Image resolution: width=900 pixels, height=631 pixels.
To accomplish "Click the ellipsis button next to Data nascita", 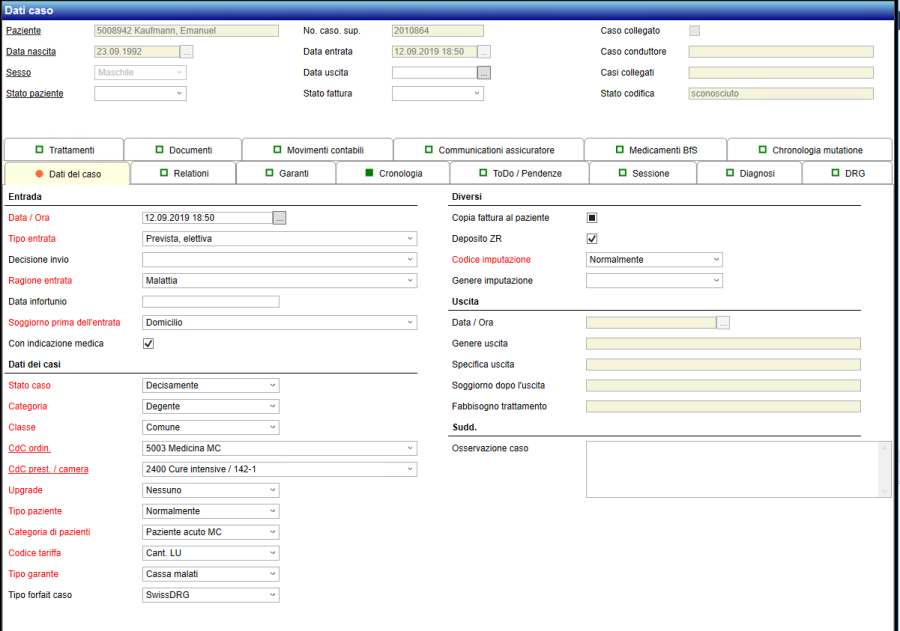I will (187, 51).
